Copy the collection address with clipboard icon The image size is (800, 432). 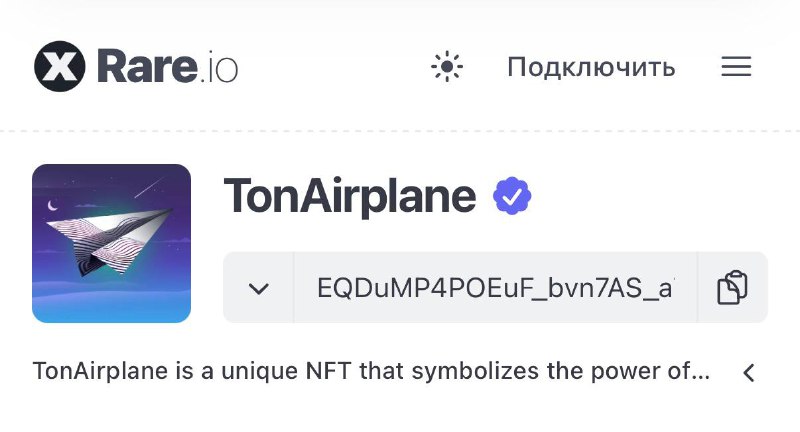coord(733,288)
